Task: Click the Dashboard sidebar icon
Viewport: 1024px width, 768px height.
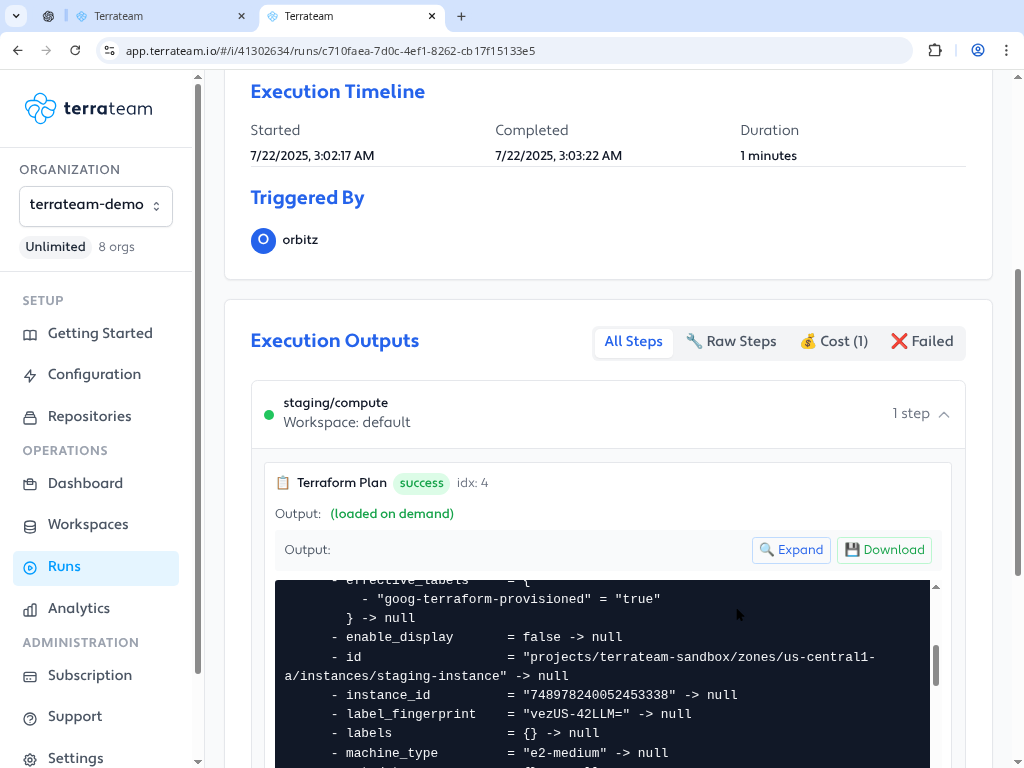Action: pyautogui.click(x=30, y=484)
